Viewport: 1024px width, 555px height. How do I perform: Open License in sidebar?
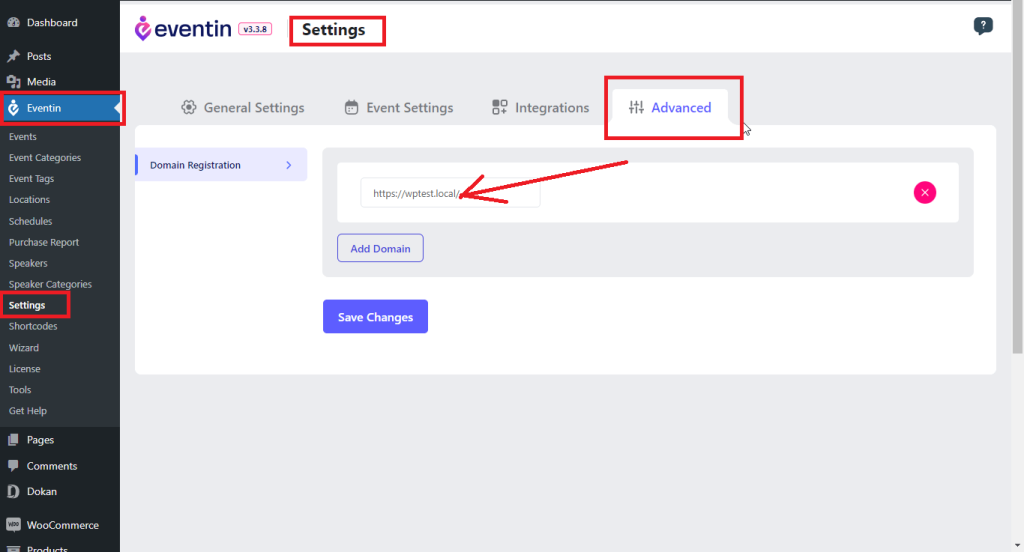point(25,368)
